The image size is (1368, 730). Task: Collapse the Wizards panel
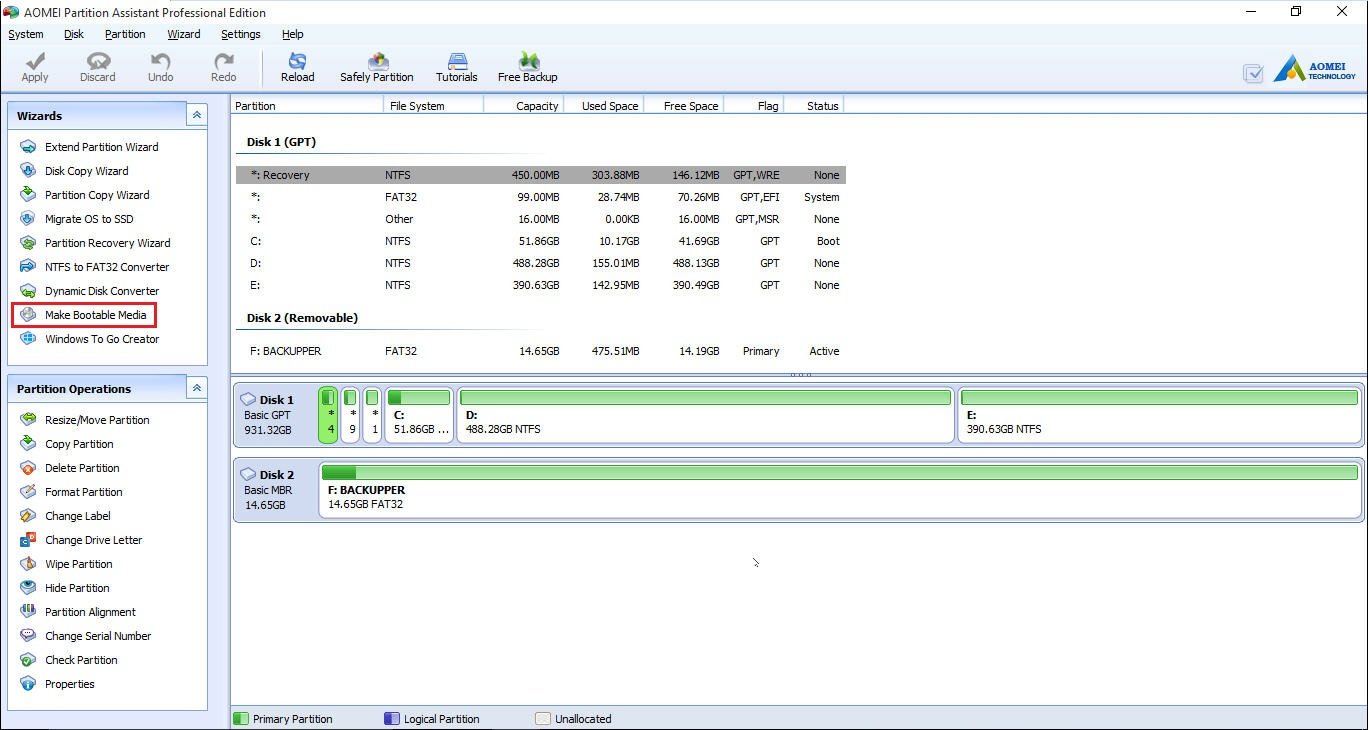[x=197, y=116]
